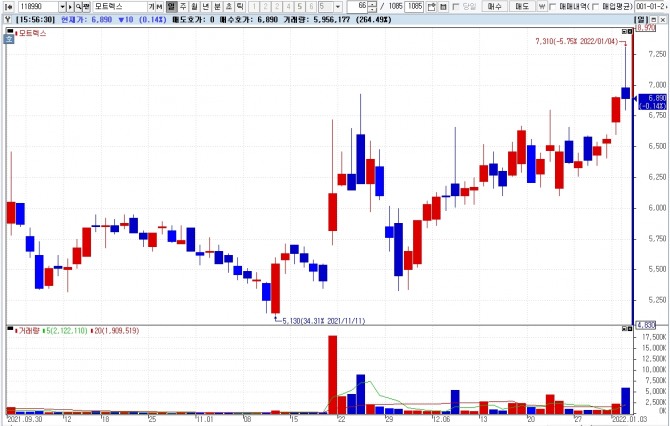Open the stock code dropdown arrow
The width and height of the screenshot is (670, 426).
pos(62,7)
